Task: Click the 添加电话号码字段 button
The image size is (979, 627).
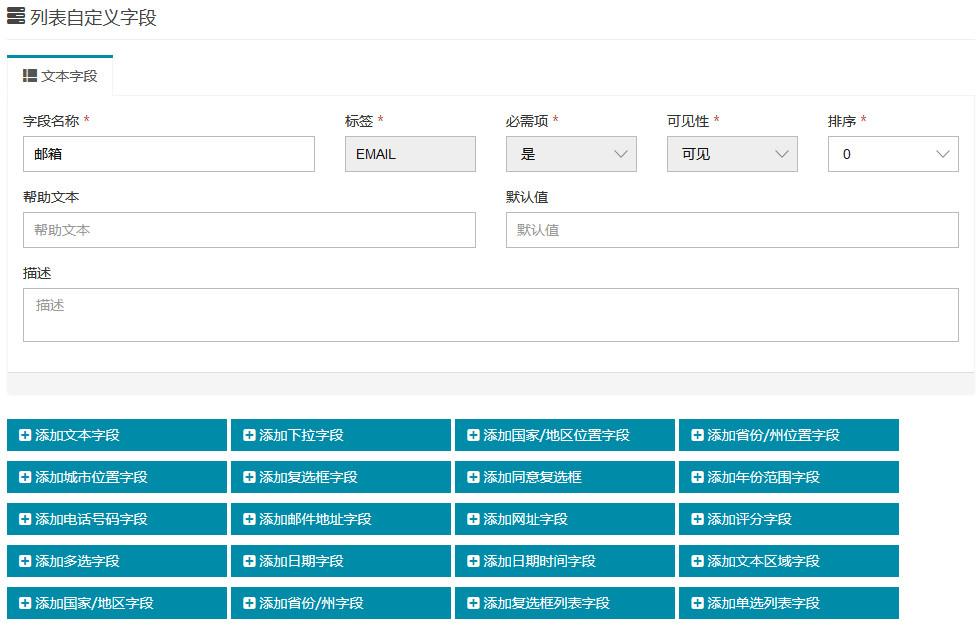Action: [x=117, y=519]
